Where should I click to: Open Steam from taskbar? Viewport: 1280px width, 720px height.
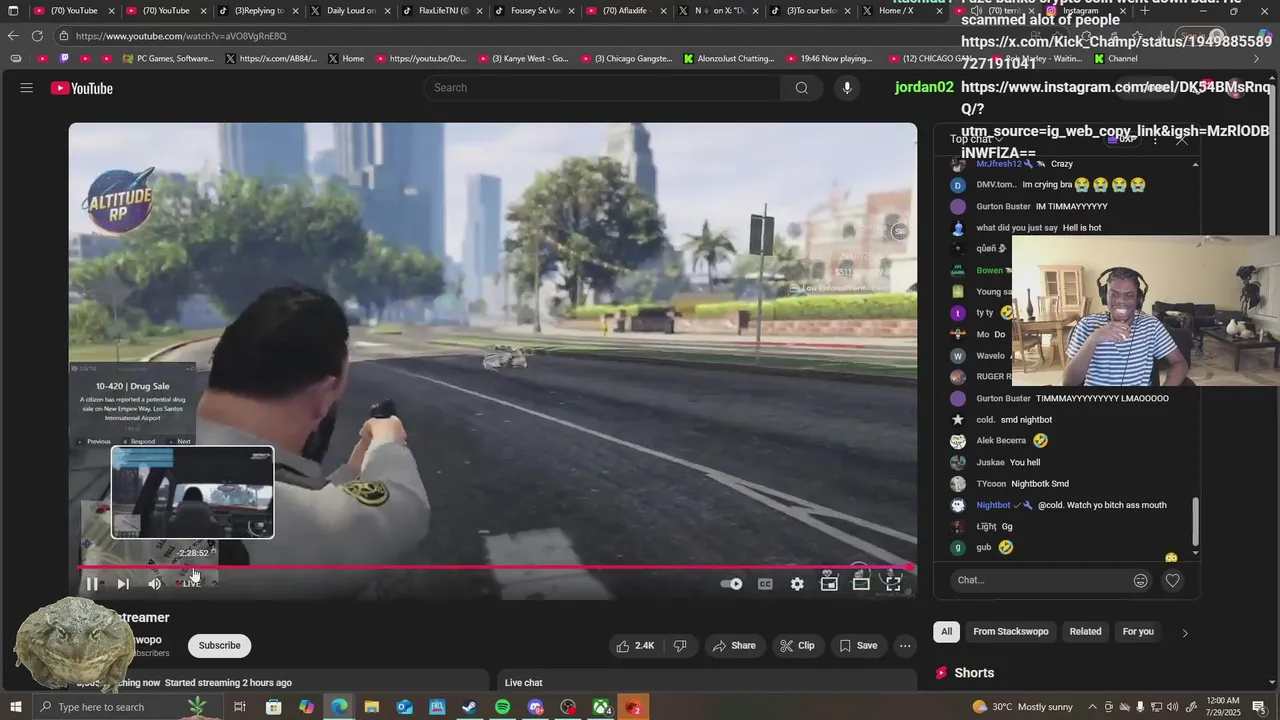point(469,707)
